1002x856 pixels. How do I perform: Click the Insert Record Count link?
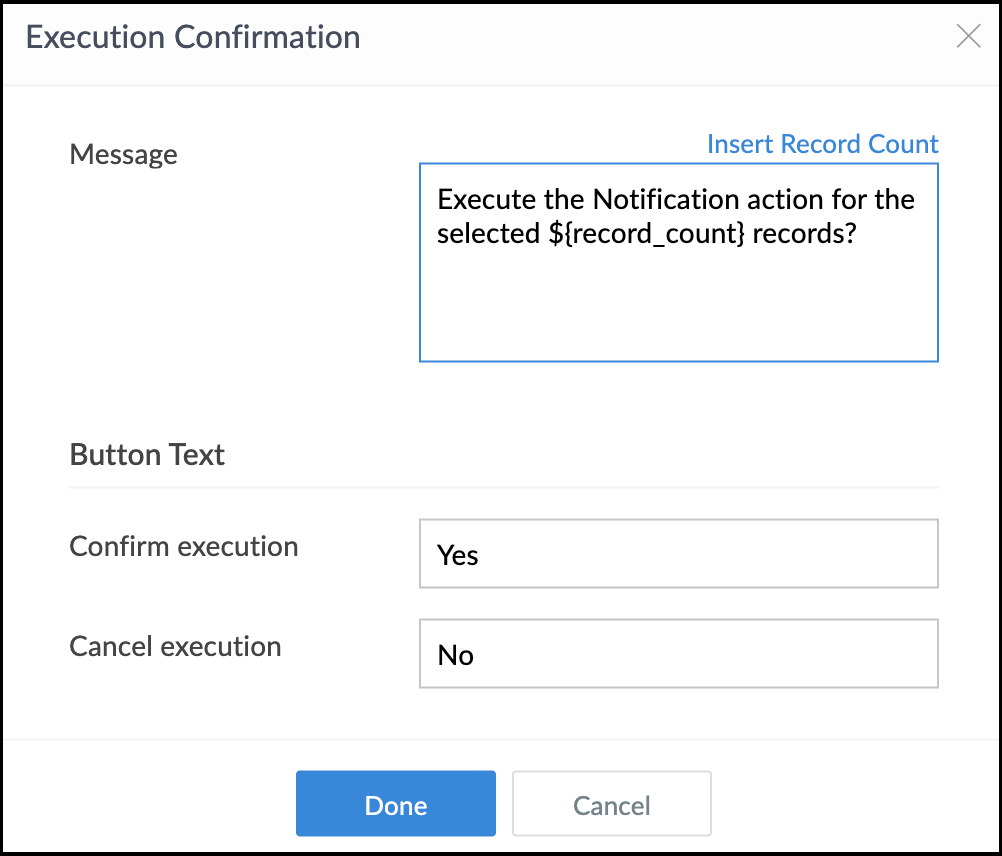pos(822,144)
